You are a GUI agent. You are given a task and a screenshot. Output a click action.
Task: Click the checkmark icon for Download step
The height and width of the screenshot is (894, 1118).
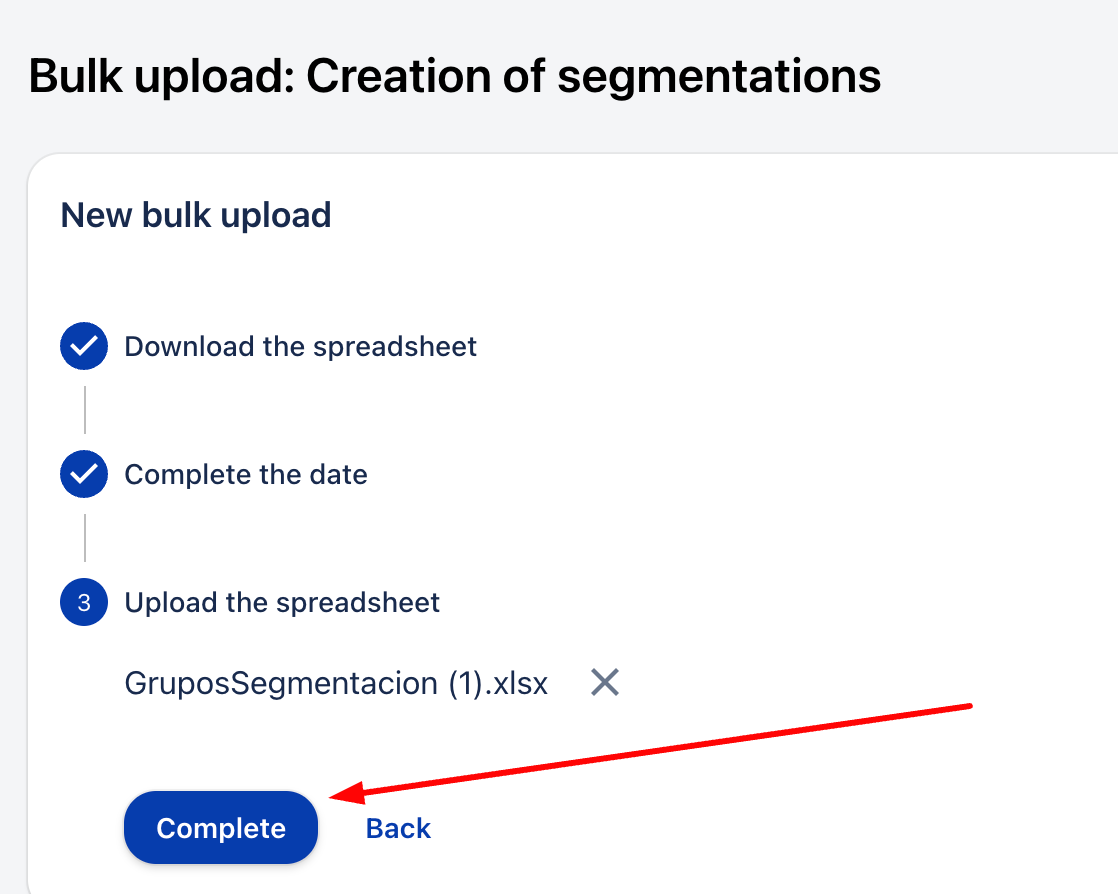tap(84, 346)
